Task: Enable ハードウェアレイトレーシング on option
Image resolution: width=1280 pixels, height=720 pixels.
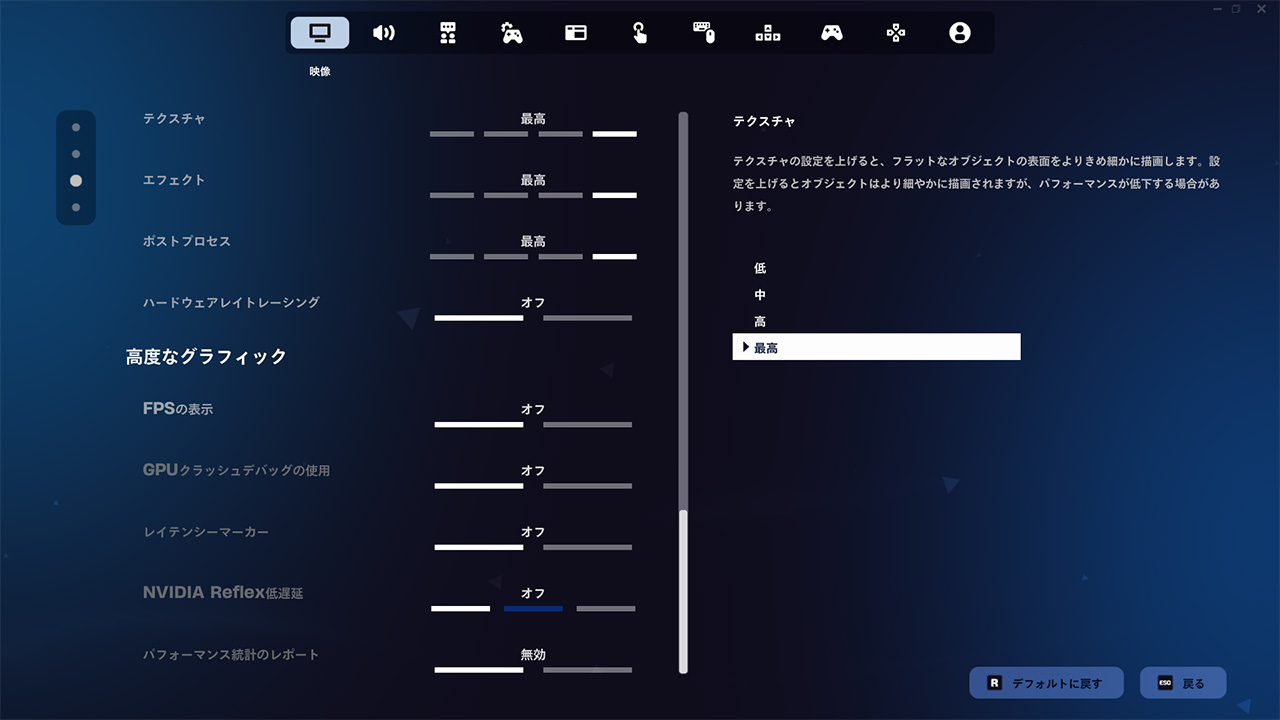Action: [x=587, y=318]
